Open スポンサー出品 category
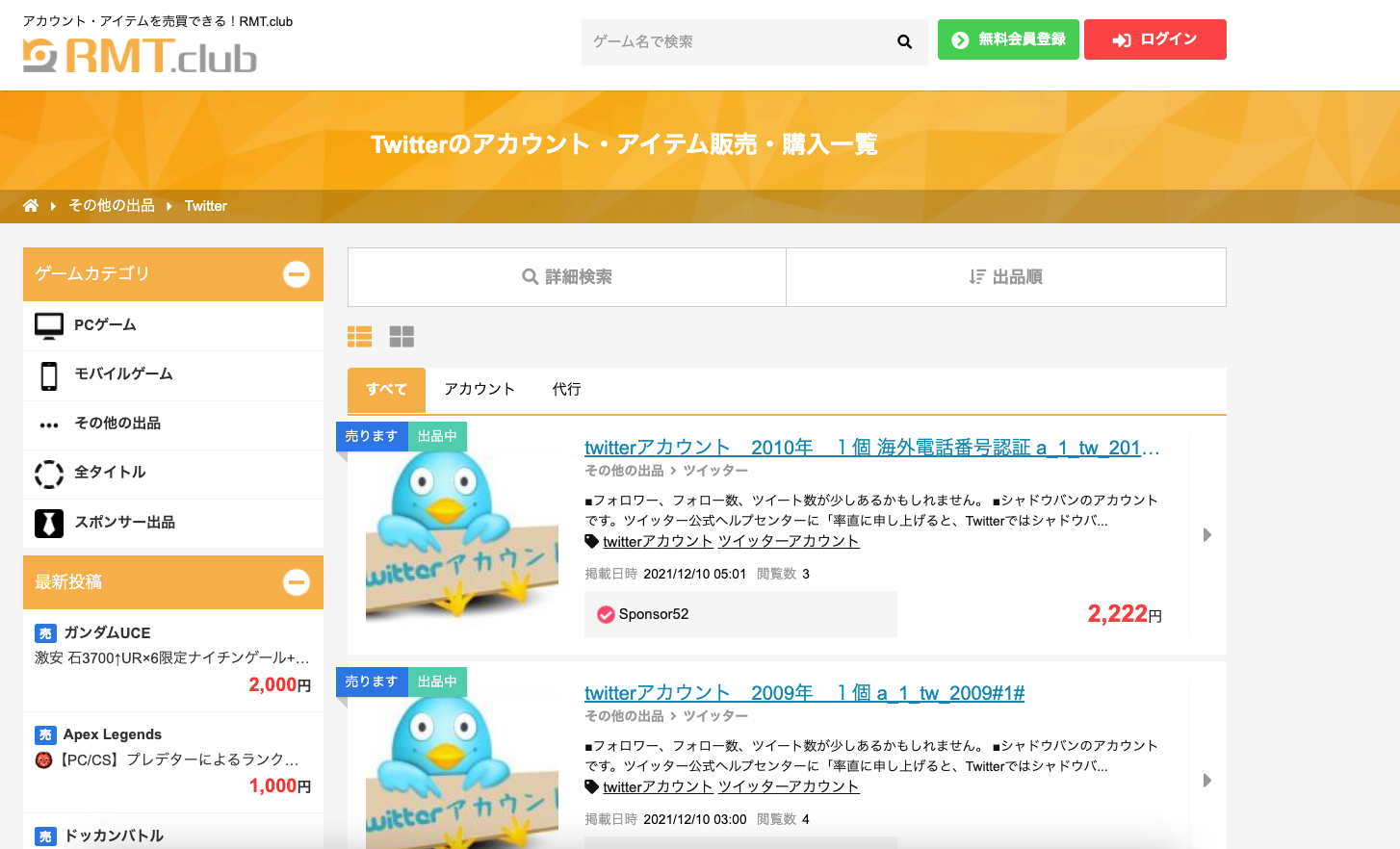The image size is (1400, 849). point(173,523)
